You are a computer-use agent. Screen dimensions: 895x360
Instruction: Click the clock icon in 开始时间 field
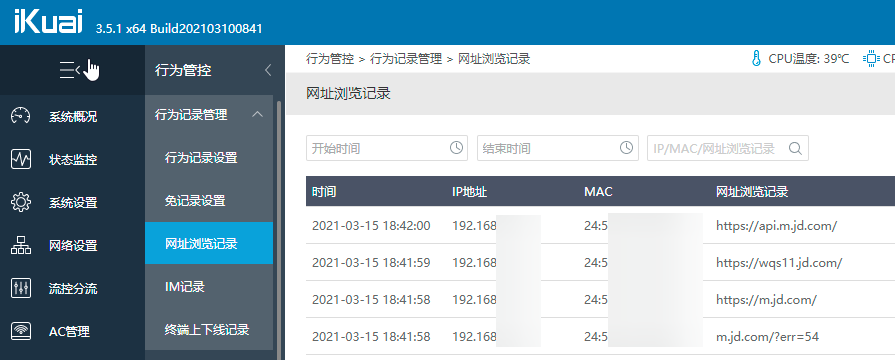pos(456,148)
